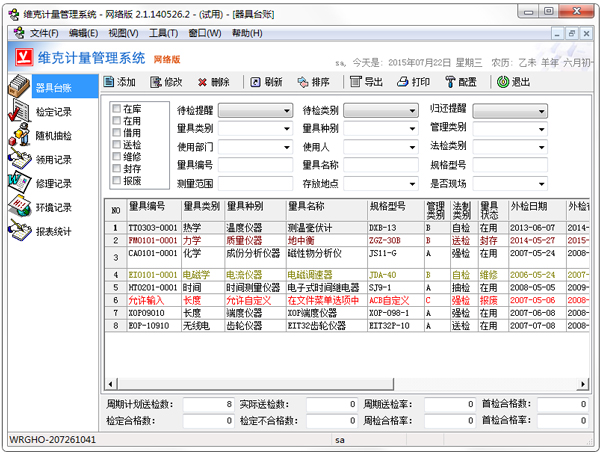Screen dimensions: 600x453
Task: Open 领用记录 sidebar icon
Action: (20, 158)
